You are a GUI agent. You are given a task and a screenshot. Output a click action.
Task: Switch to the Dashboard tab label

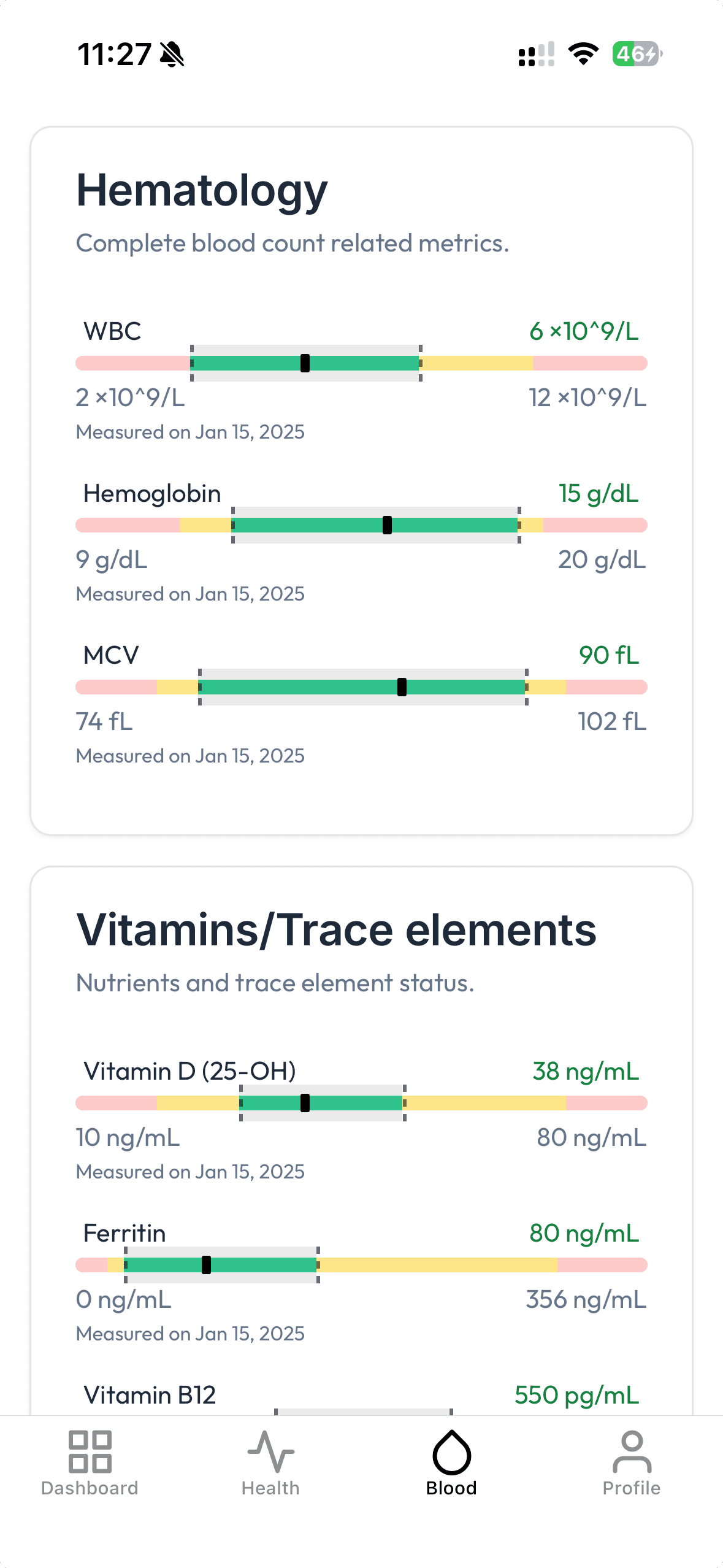90,1488
